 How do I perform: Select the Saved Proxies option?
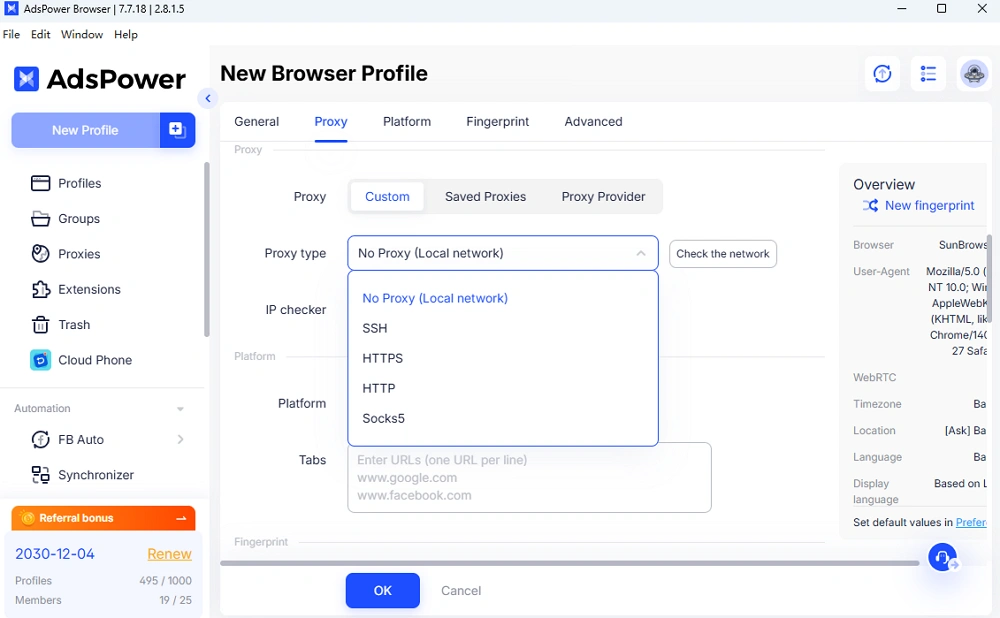pos(485,196)
